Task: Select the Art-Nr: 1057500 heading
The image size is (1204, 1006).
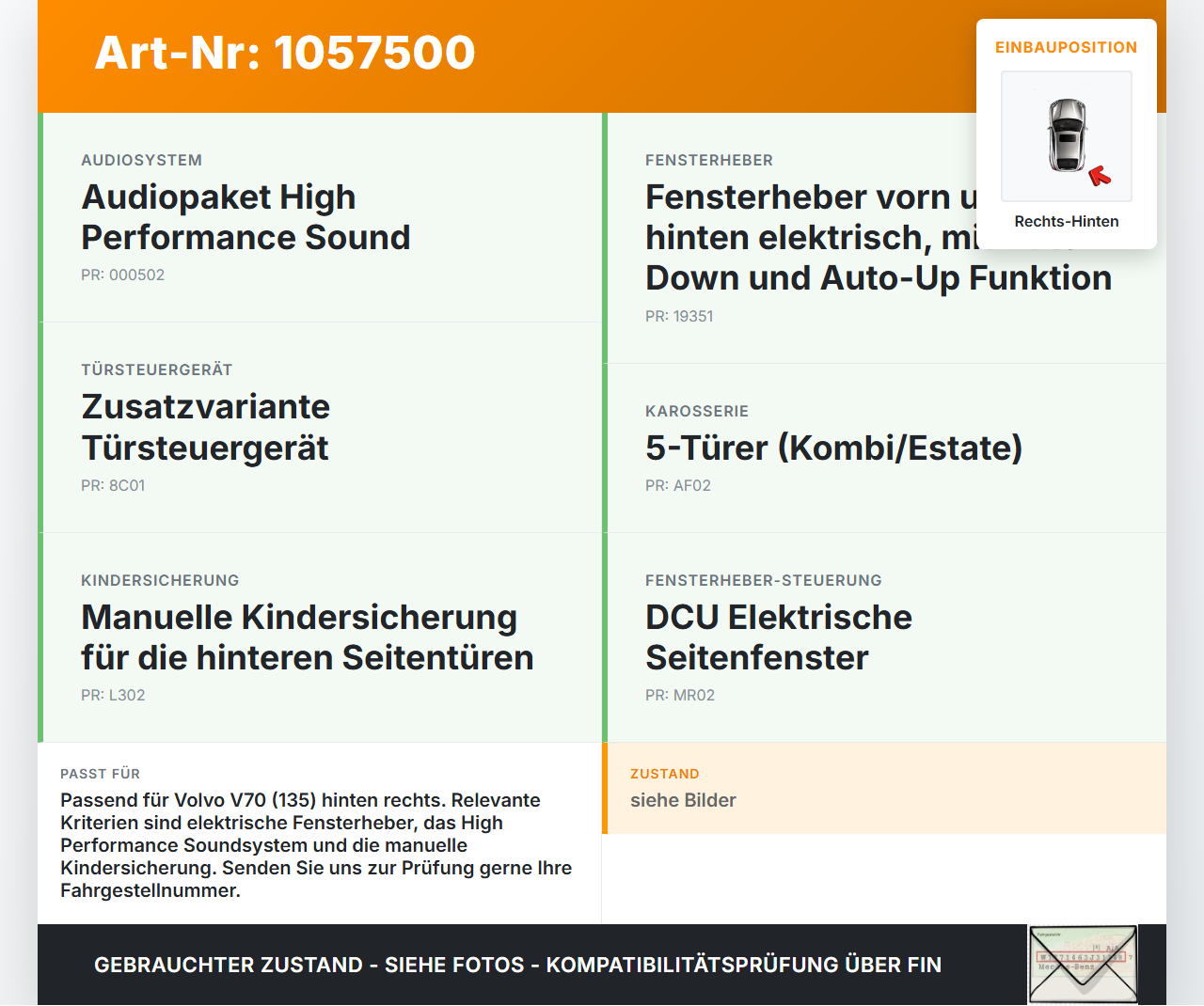Action: (285, 53)
